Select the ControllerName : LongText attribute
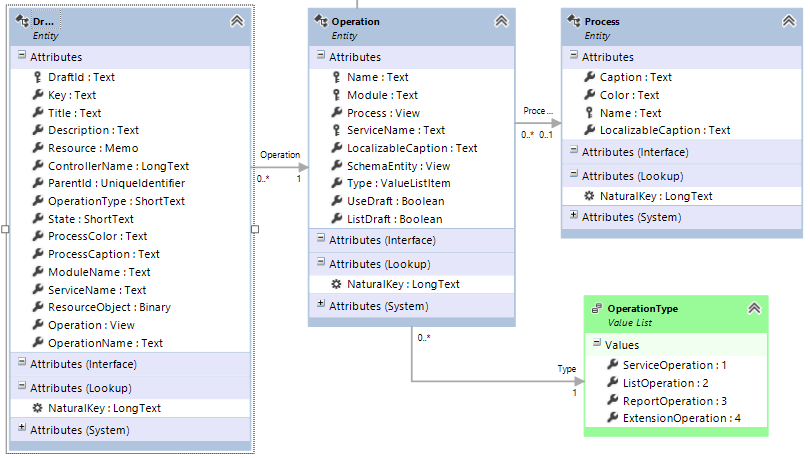810x458 pixels. coord(118,166)
